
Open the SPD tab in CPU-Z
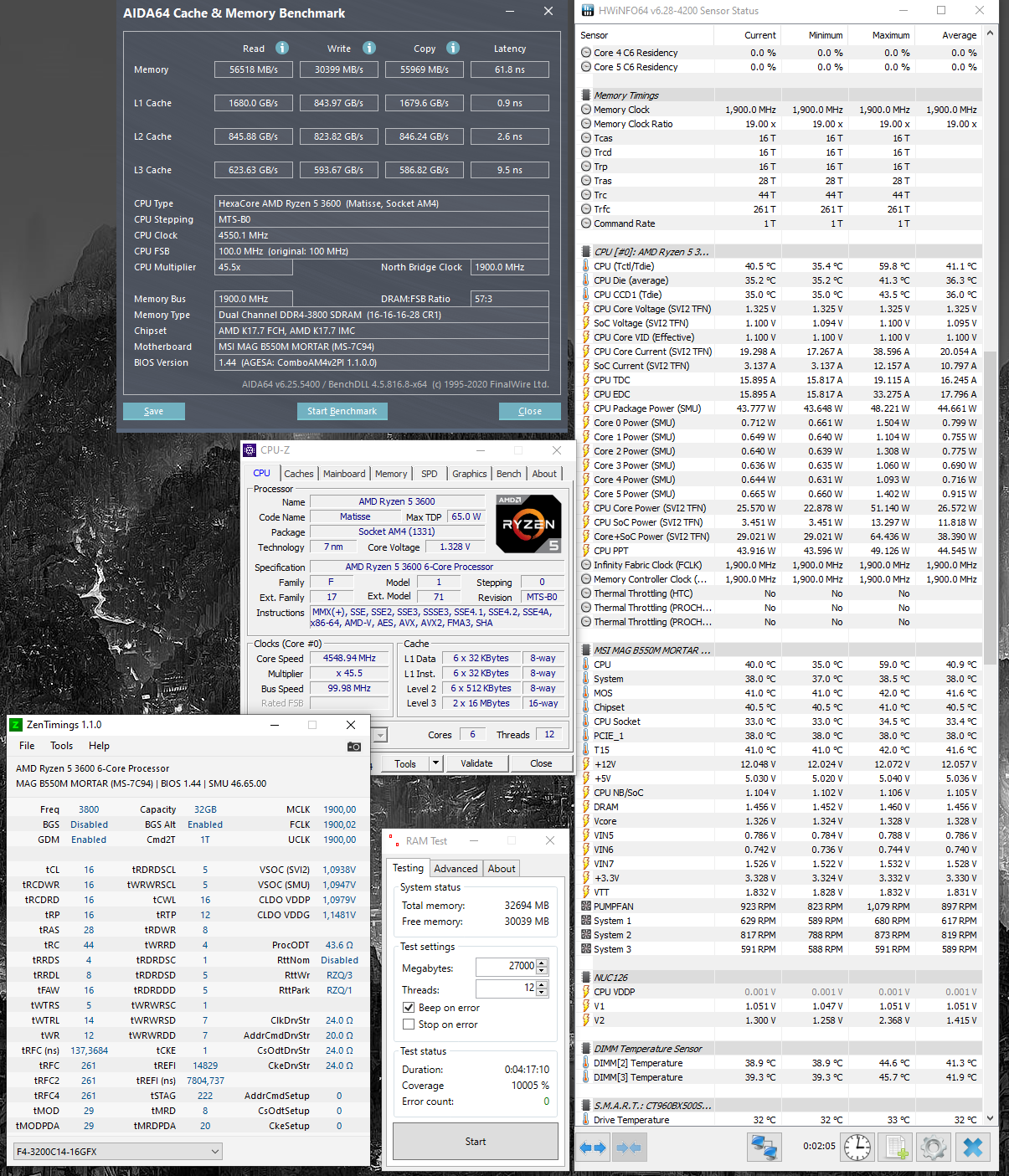tap(430, 474)
